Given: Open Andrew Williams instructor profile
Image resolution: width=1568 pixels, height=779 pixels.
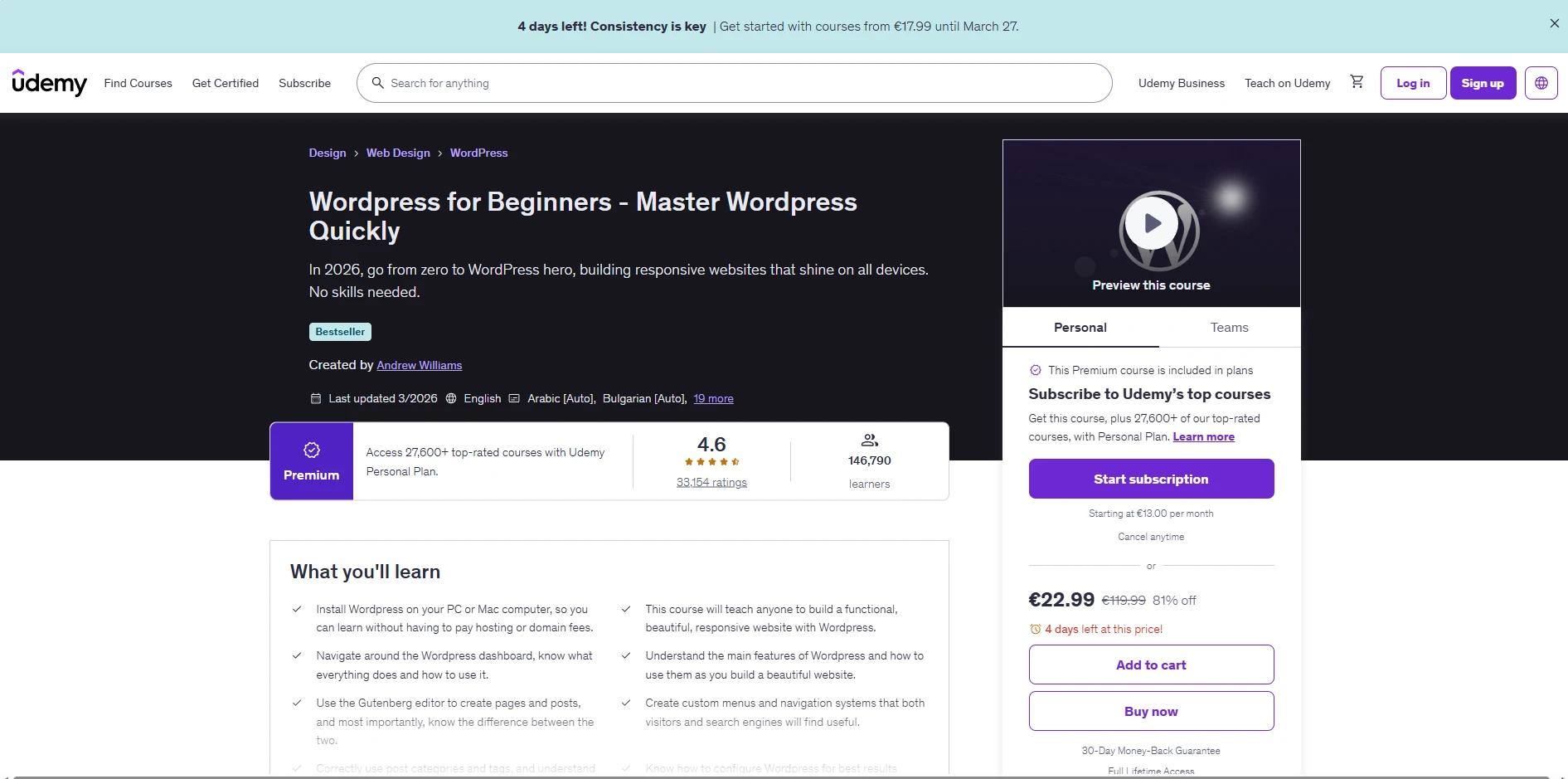Looking at the screenshot, I should point(419,365).
